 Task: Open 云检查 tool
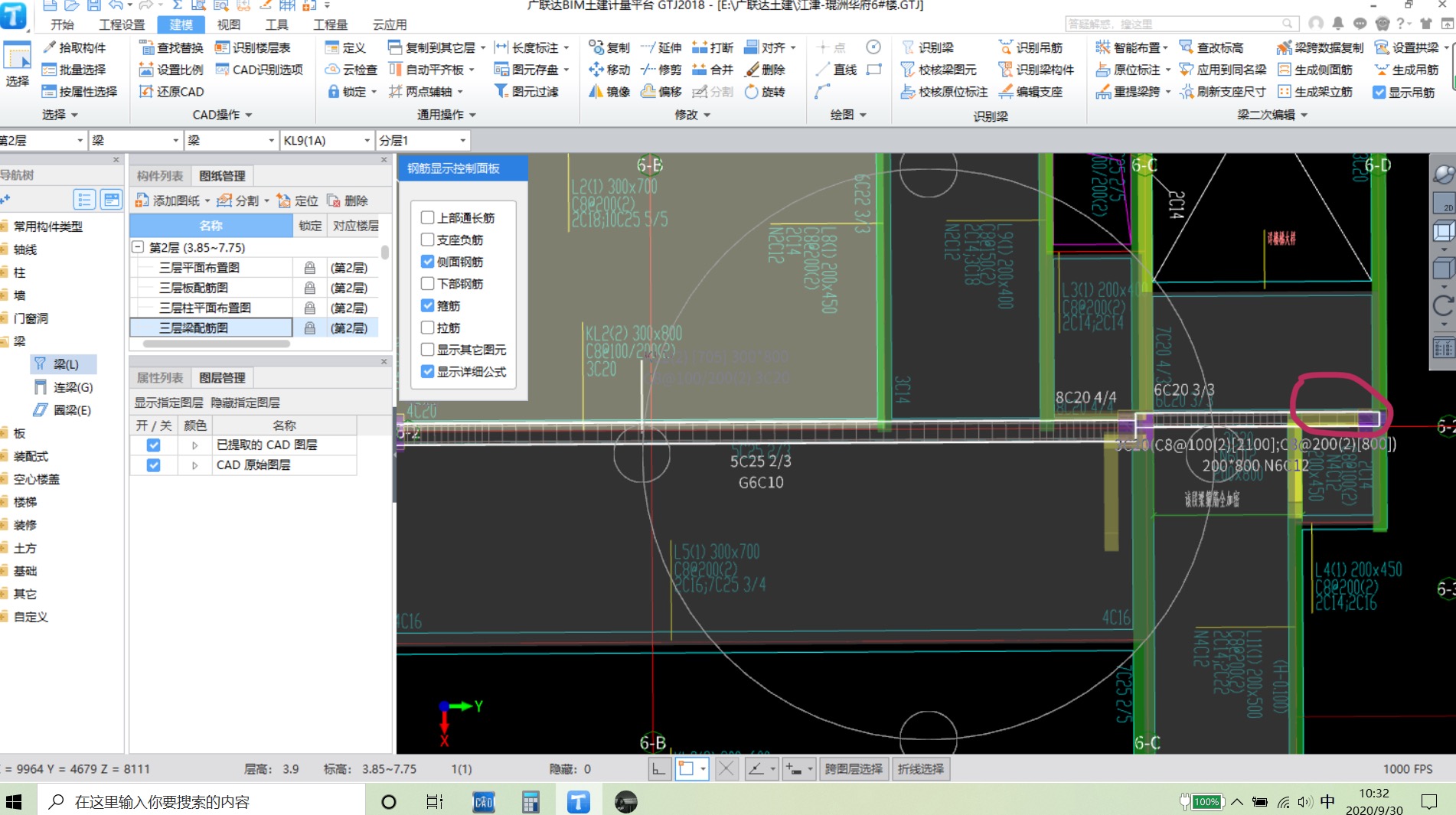point(351,70)
